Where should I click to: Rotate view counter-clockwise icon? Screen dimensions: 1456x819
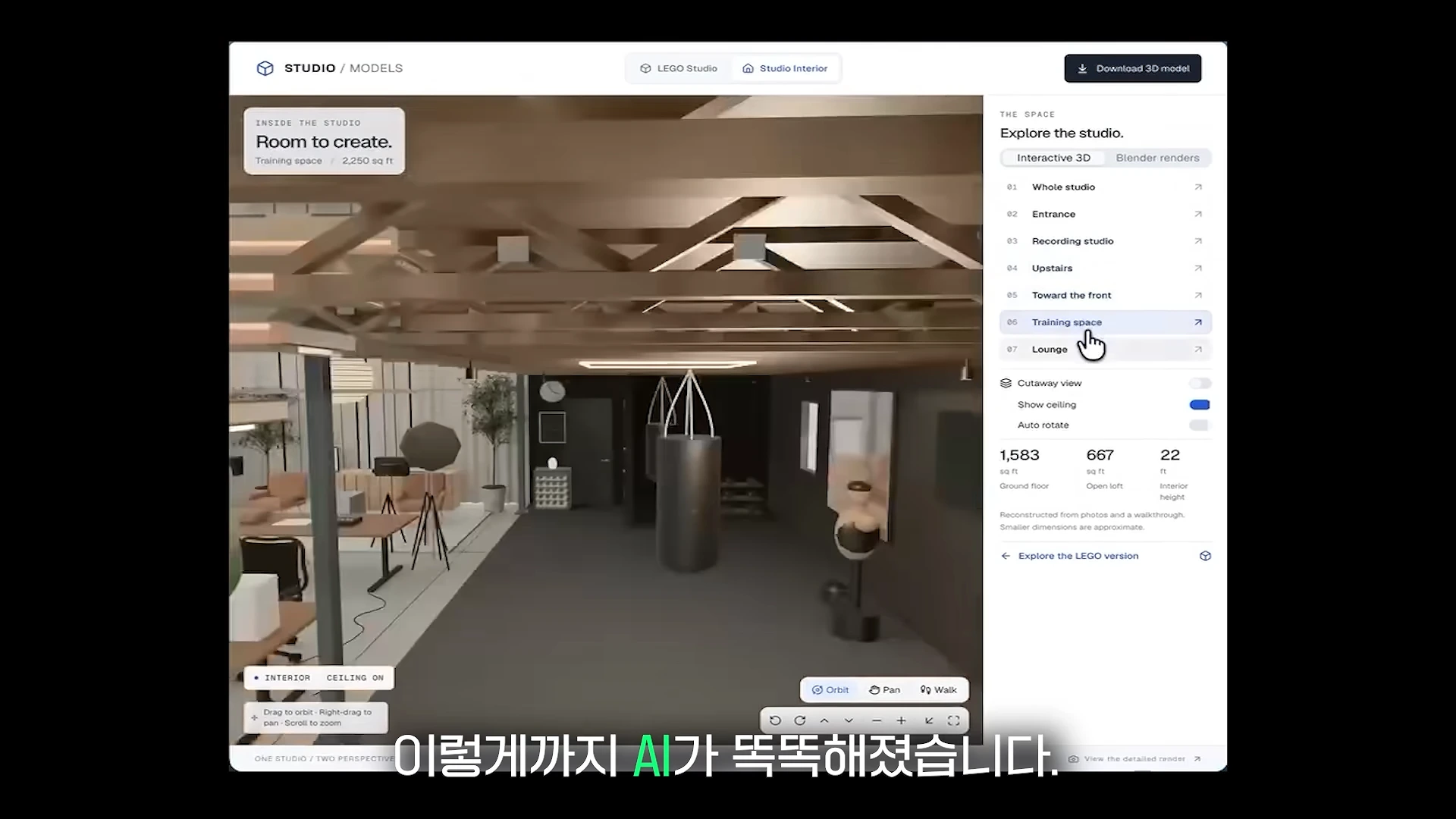(x=775, y=720)
